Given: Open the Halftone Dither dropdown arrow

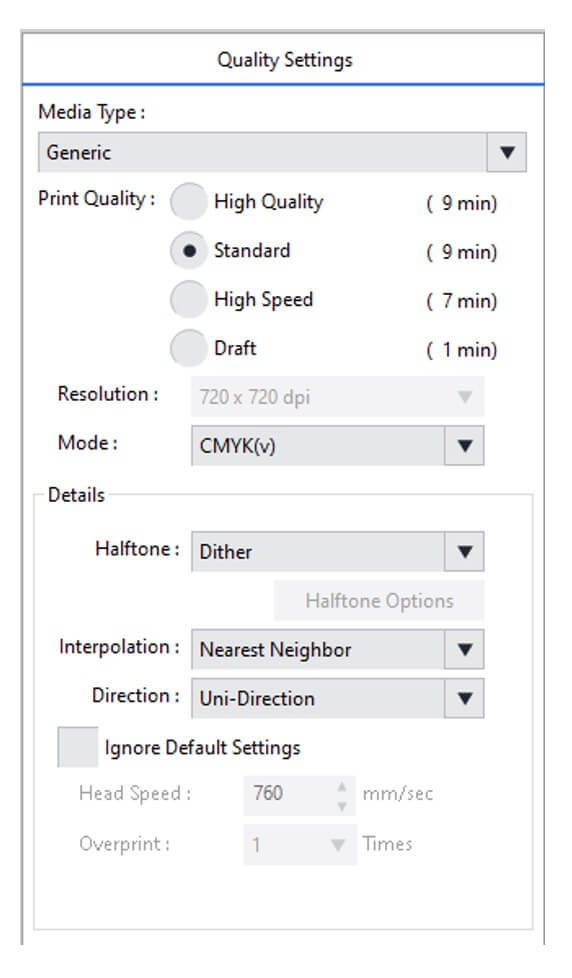Looking at the screenshot, I should tap(464, 551).
